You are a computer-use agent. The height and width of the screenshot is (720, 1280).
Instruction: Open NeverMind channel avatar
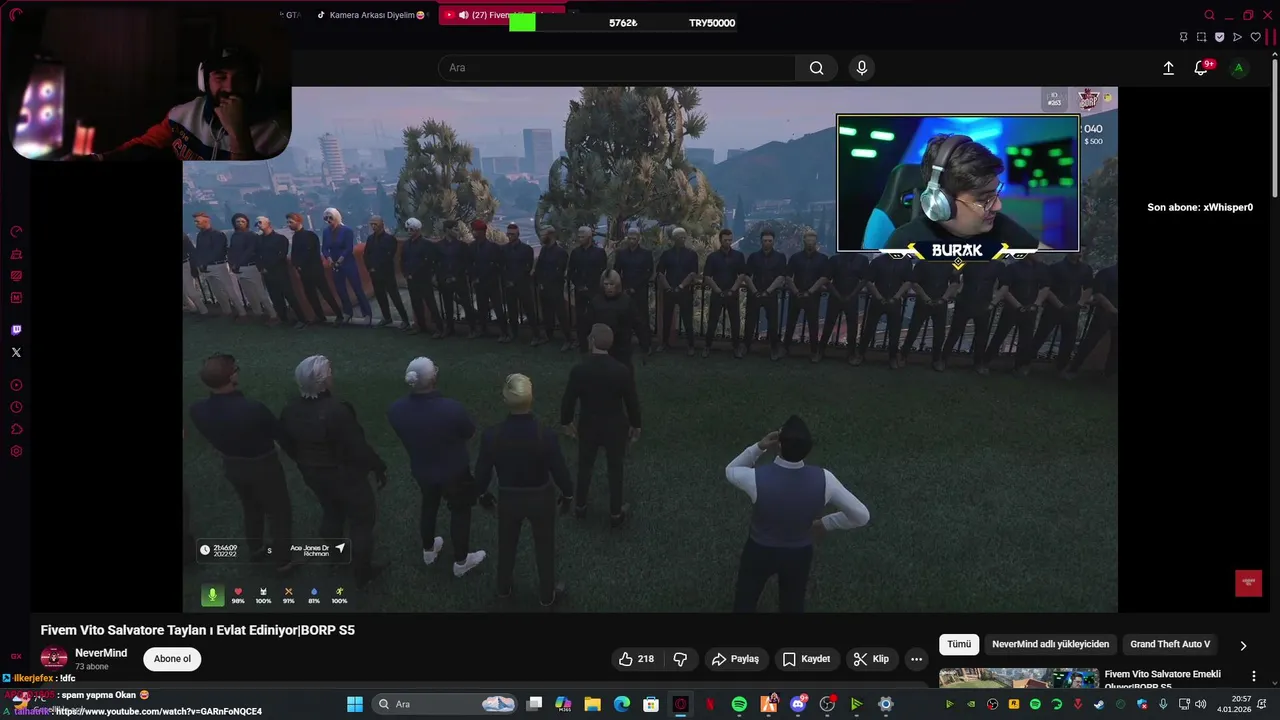[54, 658]
